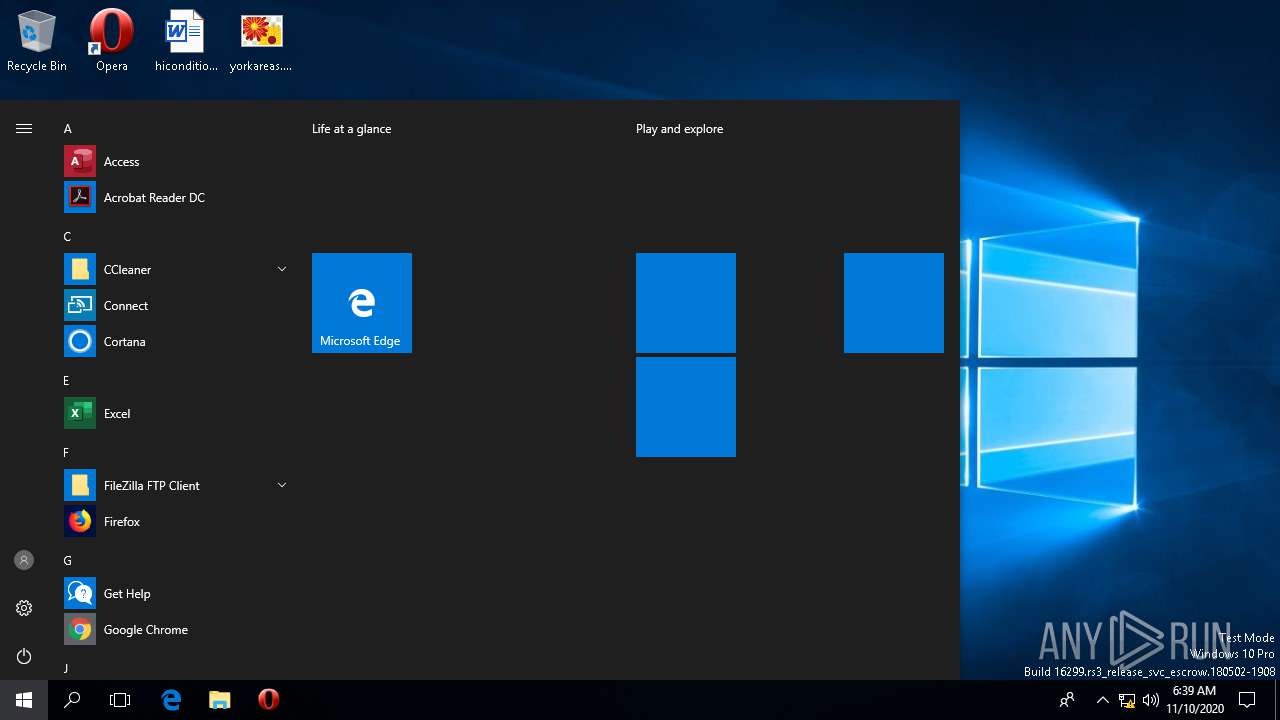This screenshot has height=720, width=1280.
Task: Open the taskbar Search icon
Action: [x=72, y=700]
